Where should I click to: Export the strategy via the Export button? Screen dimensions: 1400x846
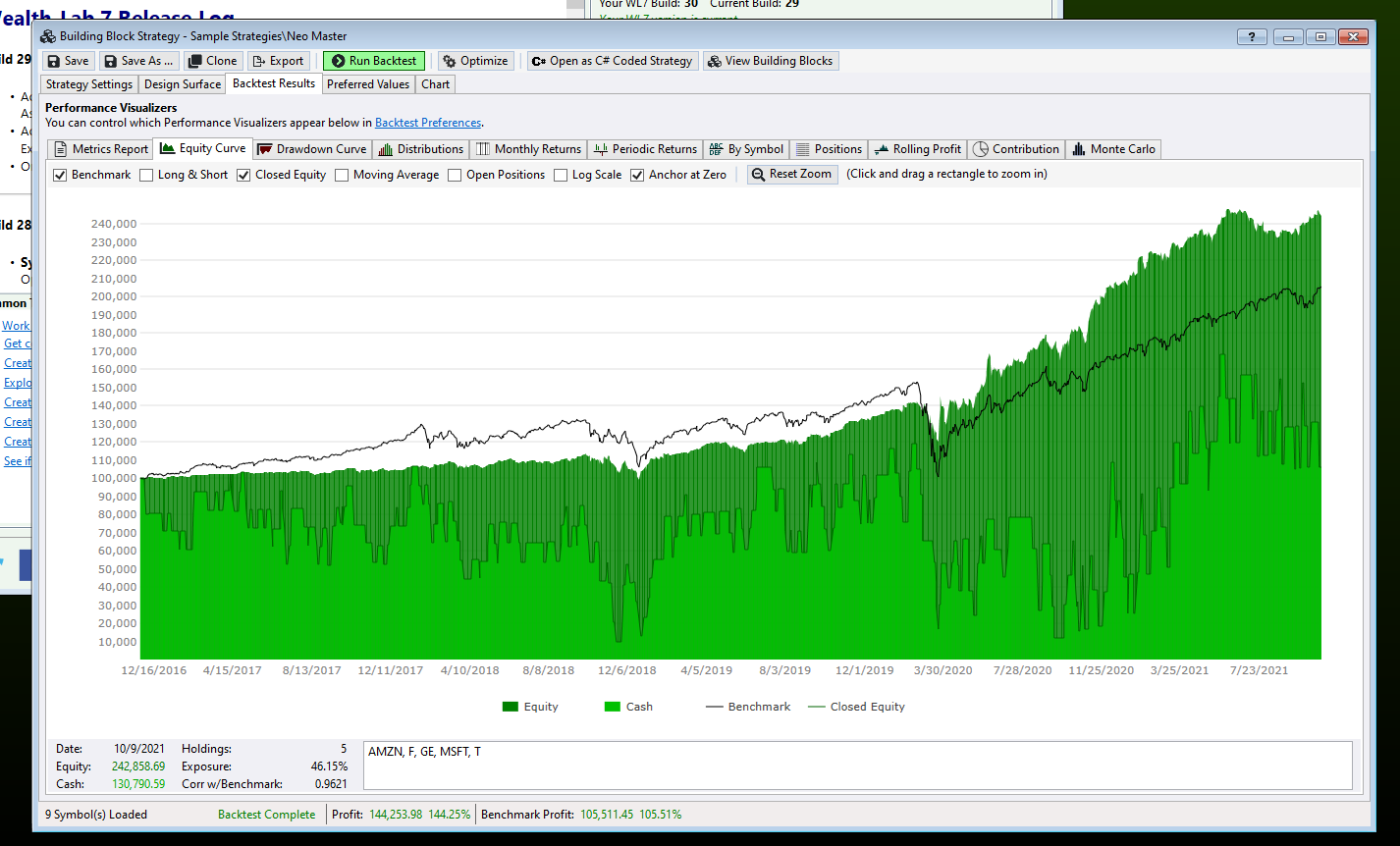pyautogui.click(x=278, y=61)
